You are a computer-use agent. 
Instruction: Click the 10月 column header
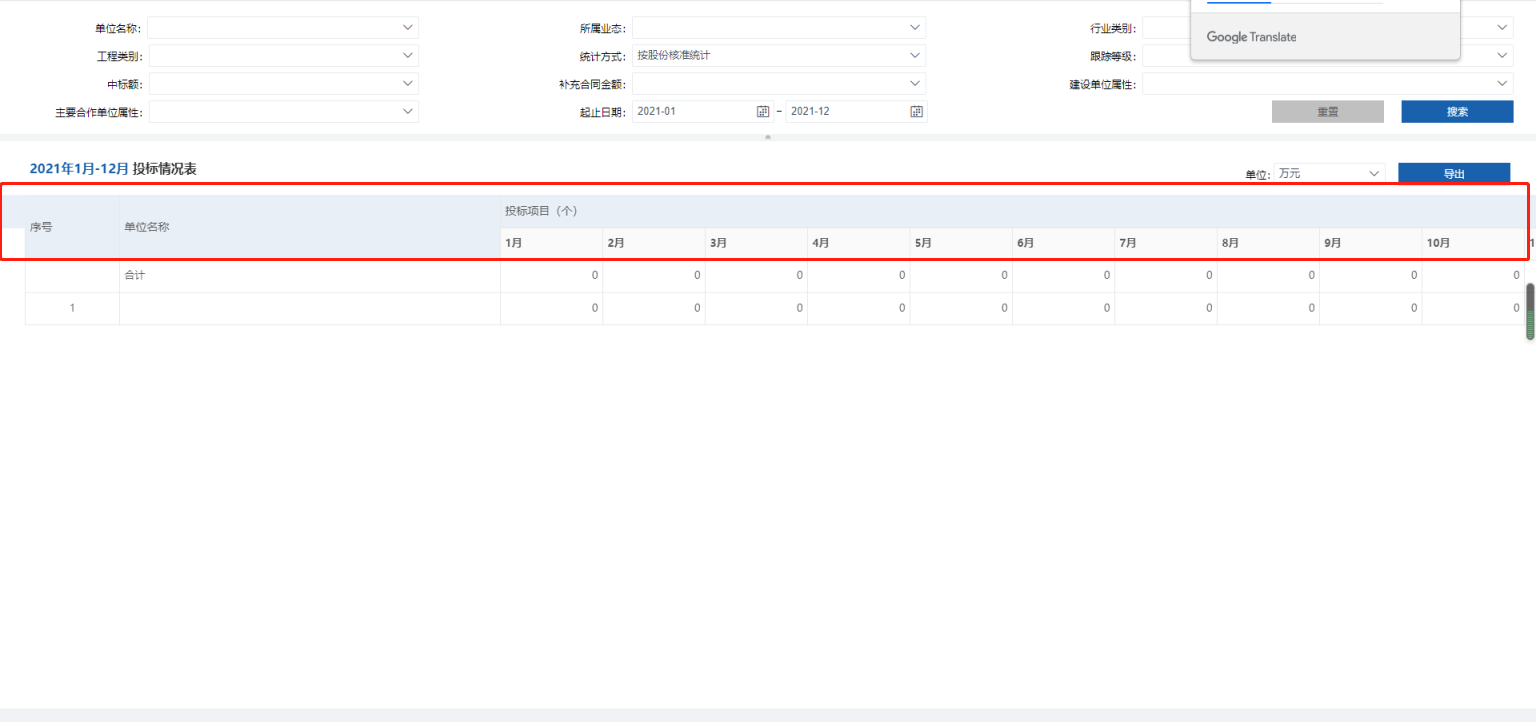tap(1473, 243)
